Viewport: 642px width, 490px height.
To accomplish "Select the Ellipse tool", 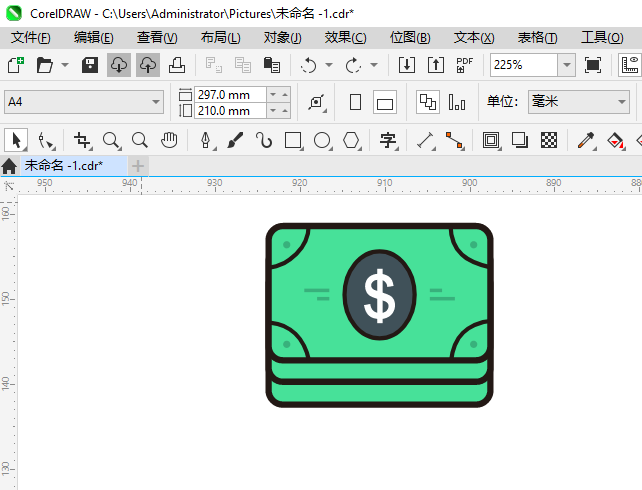I will coord(322,140).
